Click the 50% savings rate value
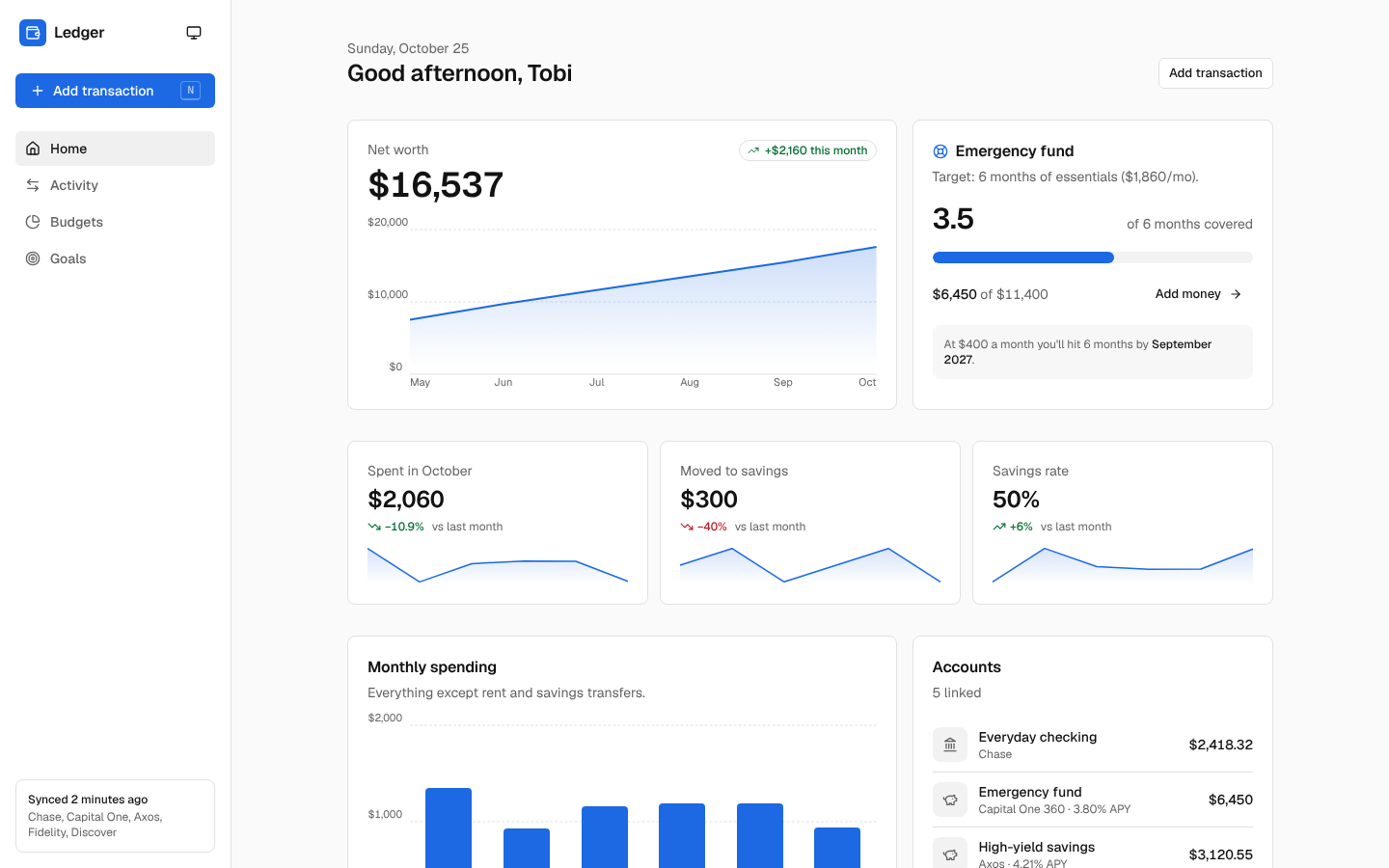 click(1016, 500)
